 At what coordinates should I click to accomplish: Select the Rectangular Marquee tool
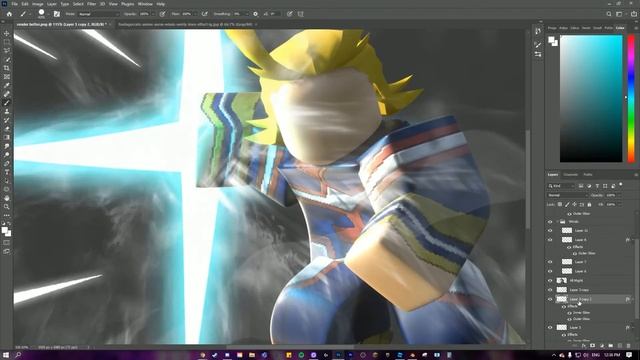click(7, 42)
